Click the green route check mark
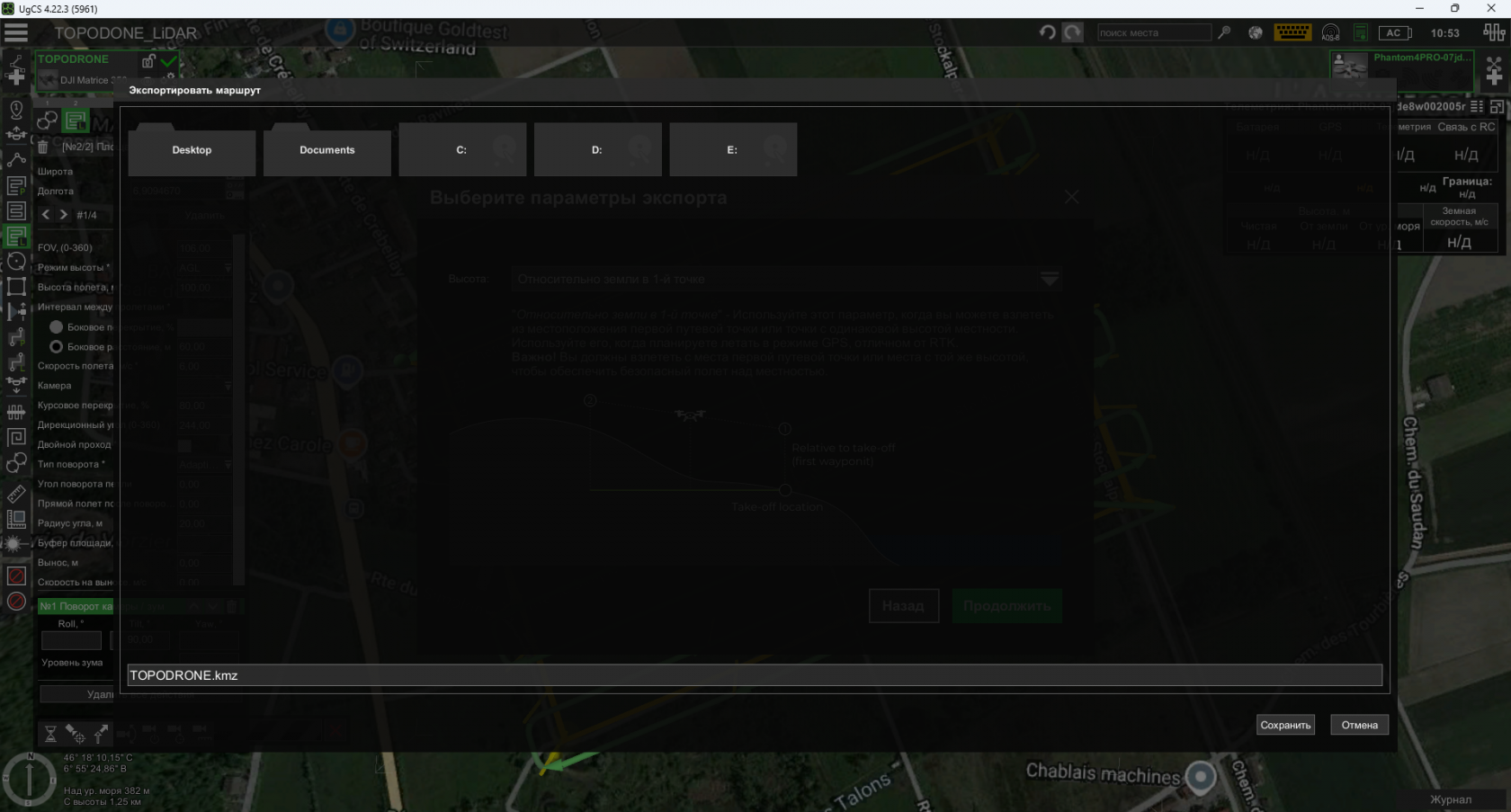The height and width of the screenshot is (812, 1511). coord(168,61)
